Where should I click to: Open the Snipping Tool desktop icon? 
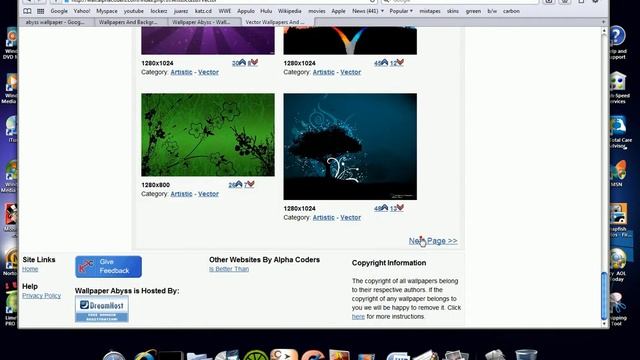pos(617,309)
